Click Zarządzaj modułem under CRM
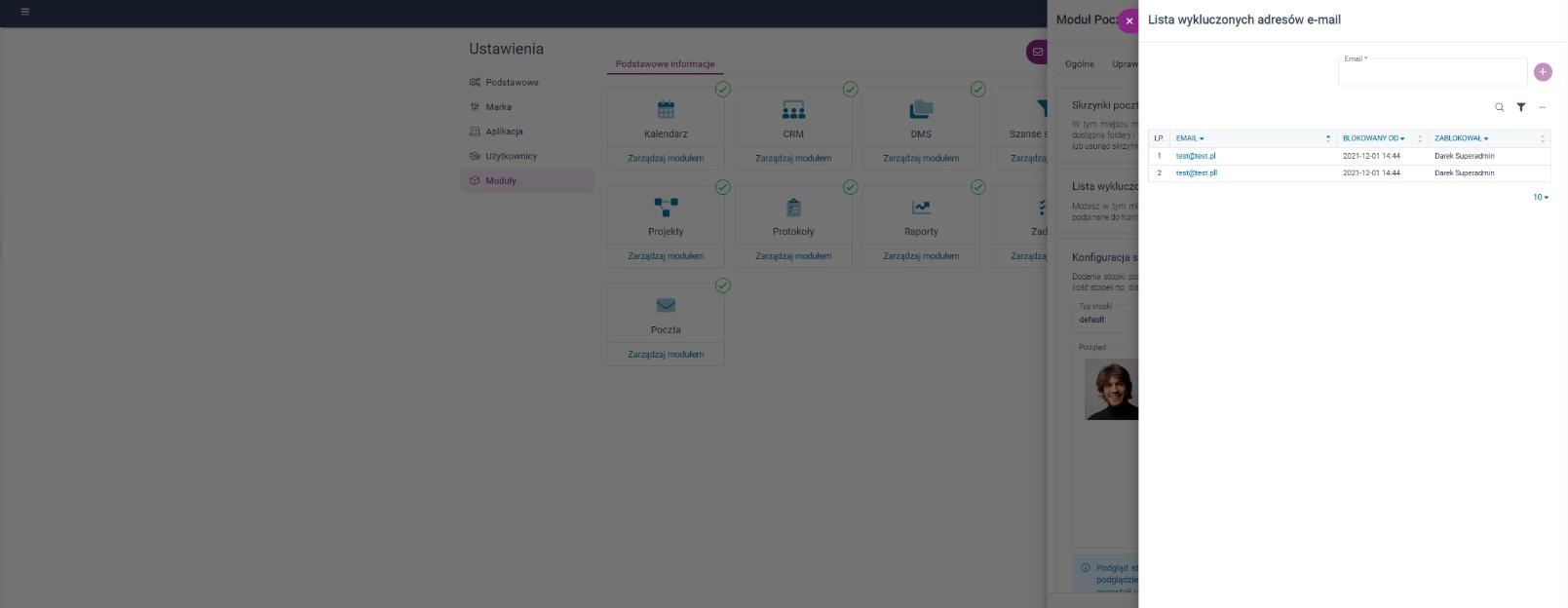 (793, 158)
